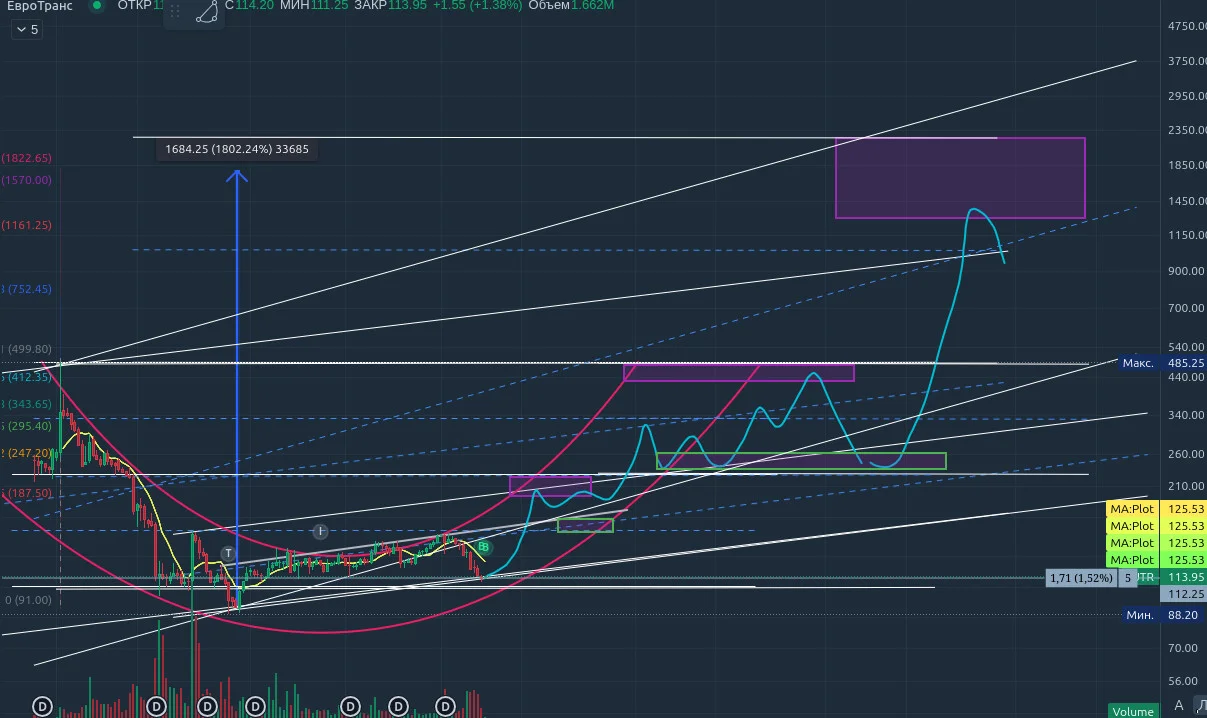Click the gray I event marker
The height and width of the screenshot is (718, 1207).
click(320, 531)
